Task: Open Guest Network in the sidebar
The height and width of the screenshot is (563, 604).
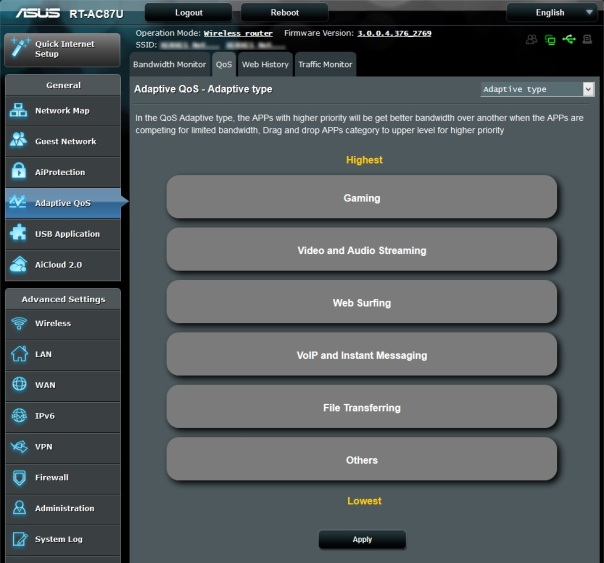Action: [63, 141]
